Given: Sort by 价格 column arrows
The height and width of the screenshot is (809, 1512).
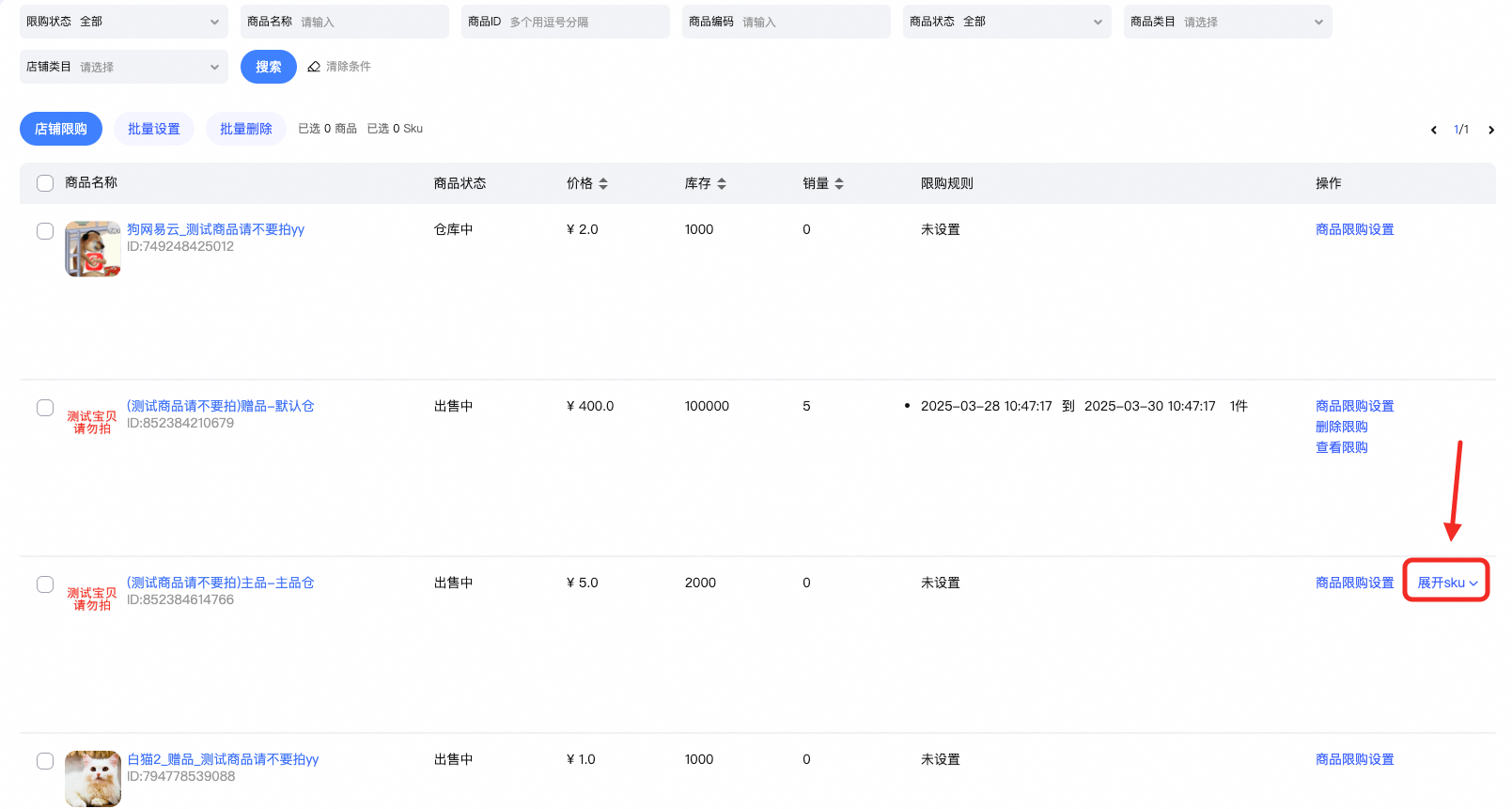Looking at the screenshot, I should tap(603, 184).
